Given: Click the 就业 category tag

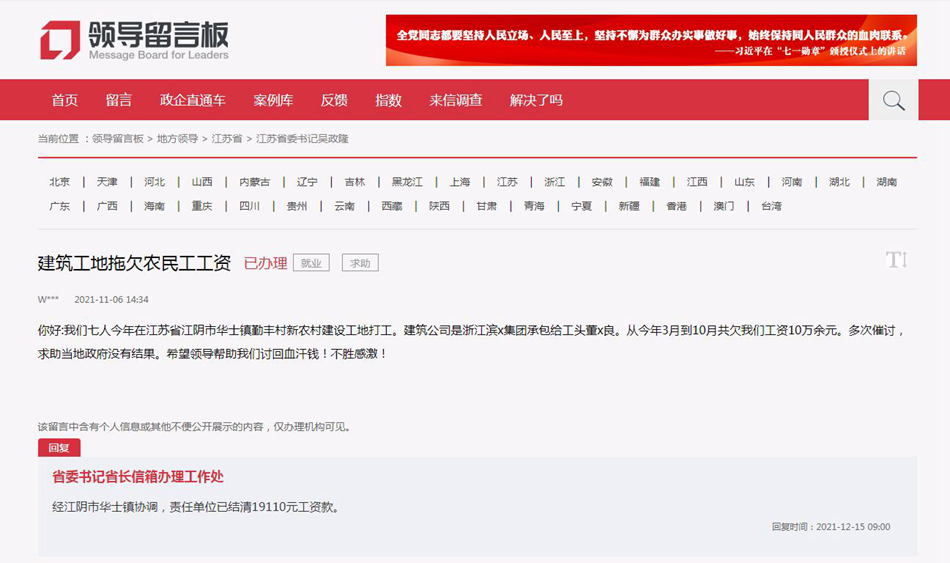Looking at the screenshot, I should click(x=311, y=263).
